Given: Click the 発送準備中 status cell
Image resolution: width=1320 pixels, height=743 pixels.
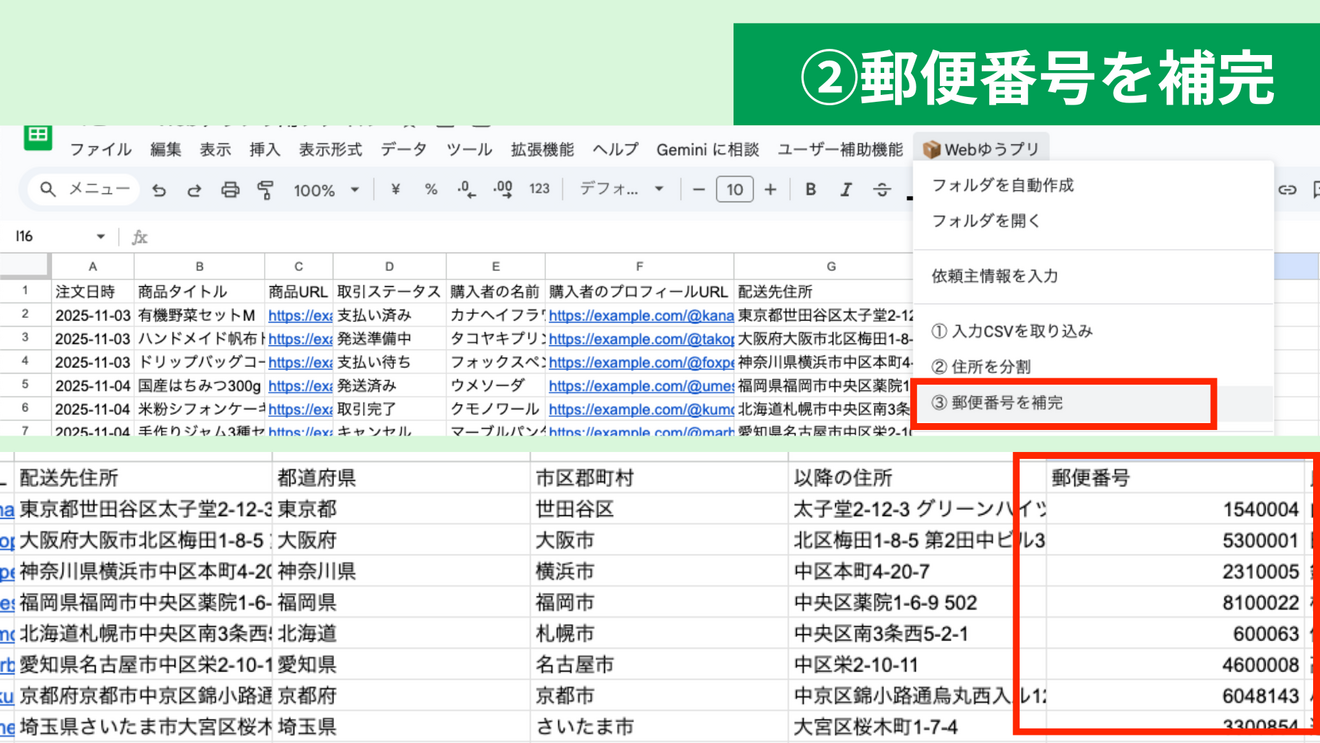Looking at the screenshot, I should (x=389, y=339).
